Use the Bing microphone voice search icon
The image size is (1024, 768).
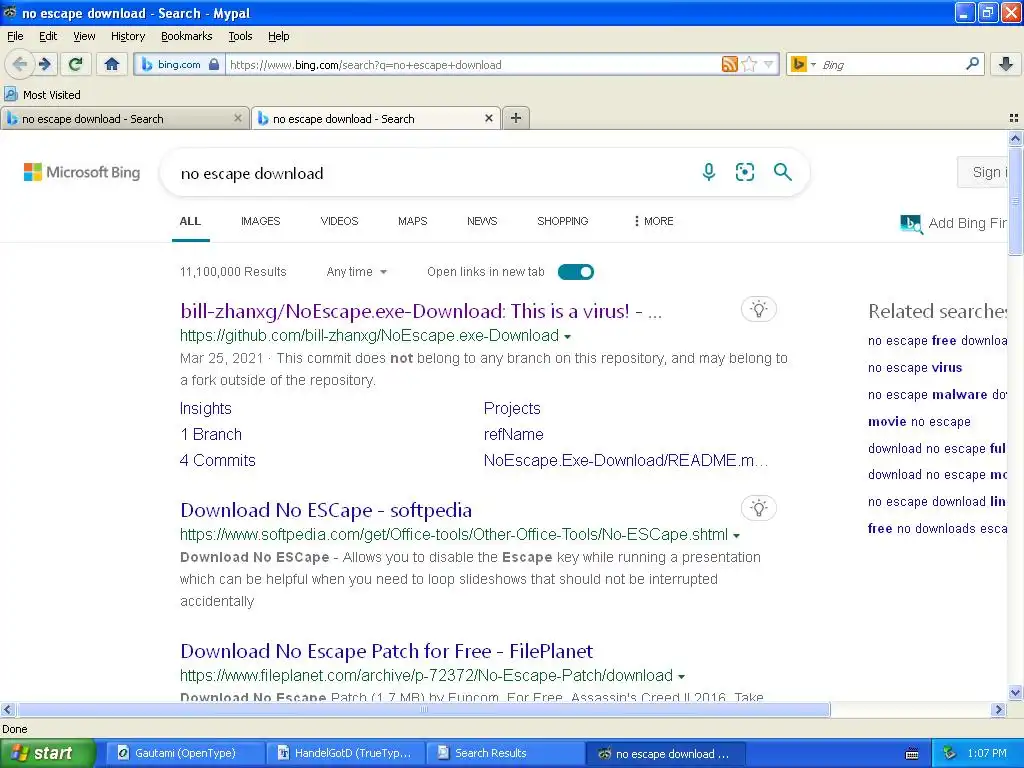tap(709, 172)
